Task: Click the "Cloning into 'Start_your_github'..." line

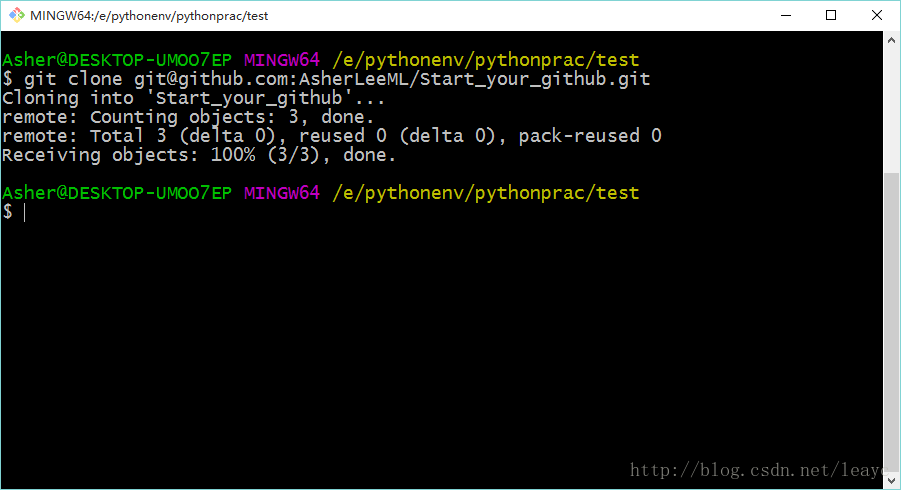Action: 193,98
